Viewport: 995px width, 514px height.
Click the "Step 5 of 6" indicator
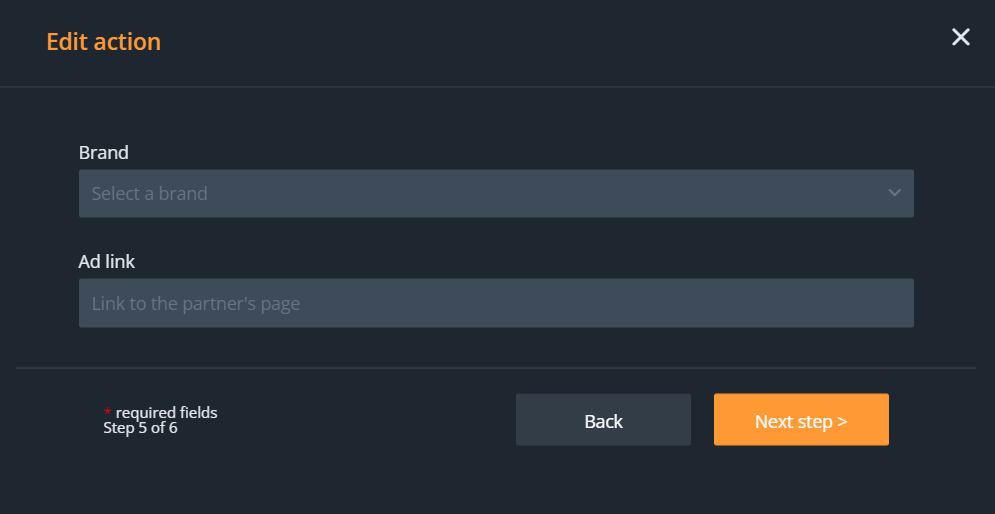click(x=140, y=428)
